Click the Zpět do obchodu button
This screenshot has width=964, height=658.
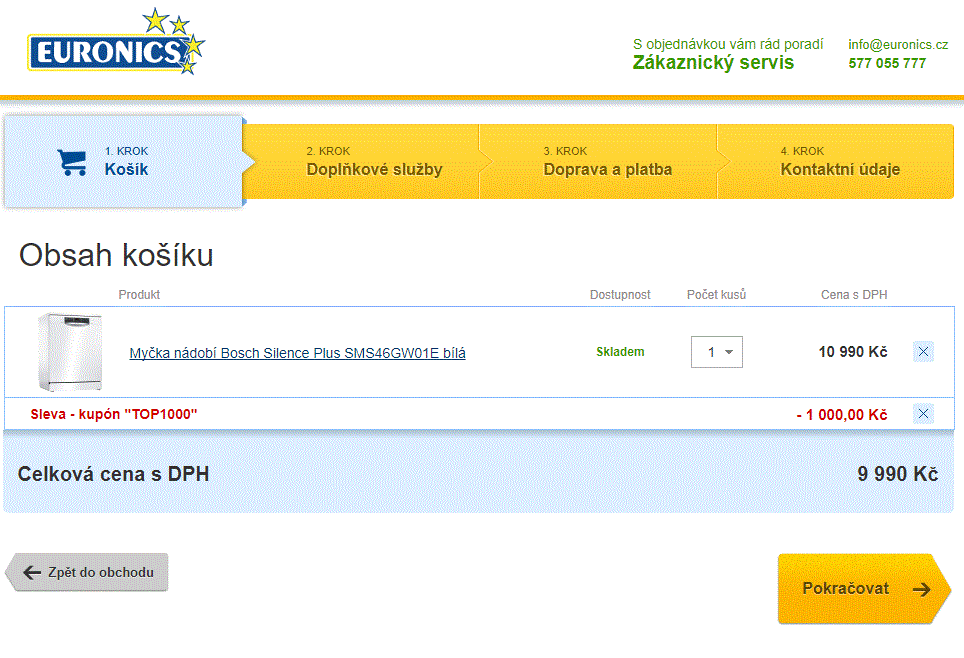pyautogui.click(x=87, y=572)
